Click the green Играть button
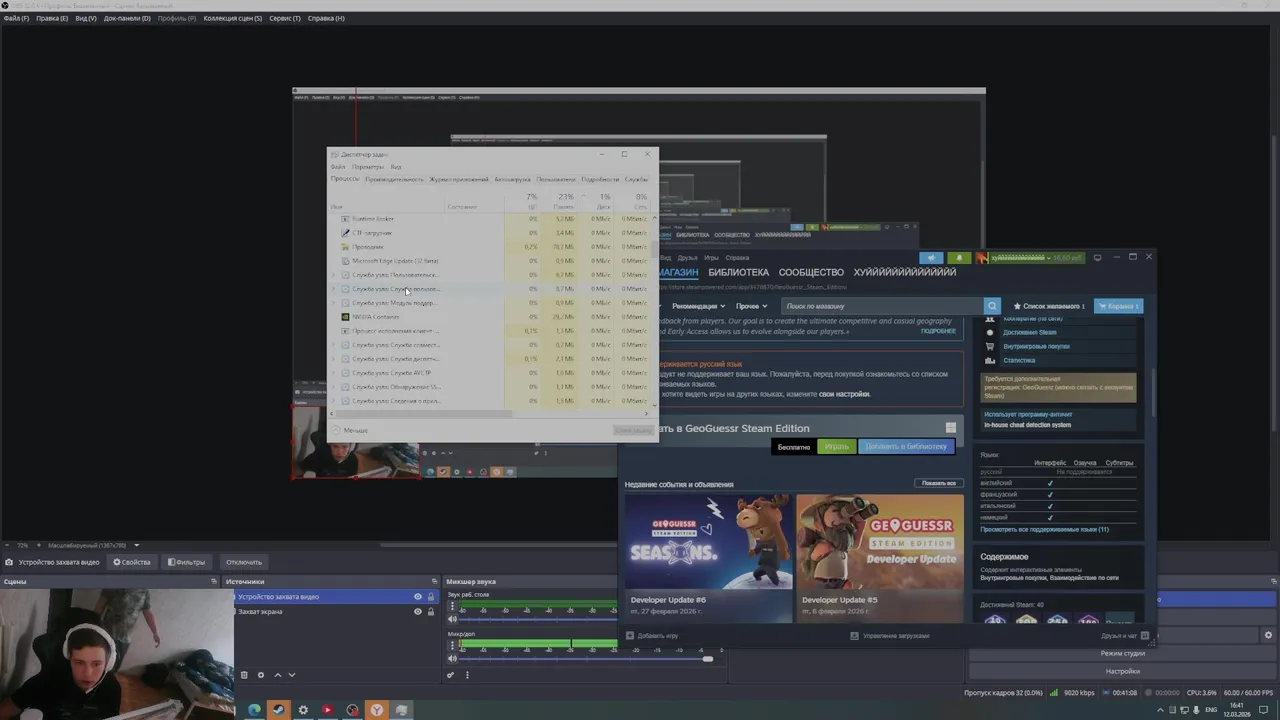The image size is (1280, 720). click(837, 447)
